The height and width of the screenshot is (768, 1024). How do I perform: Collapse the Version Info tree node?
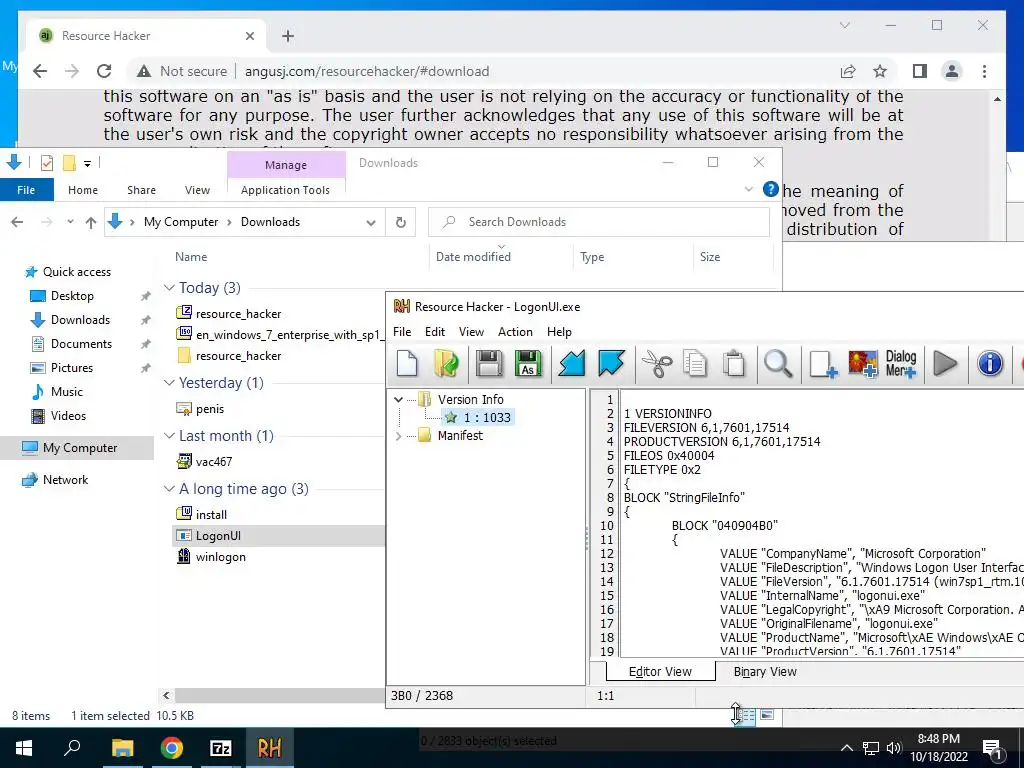398,399
